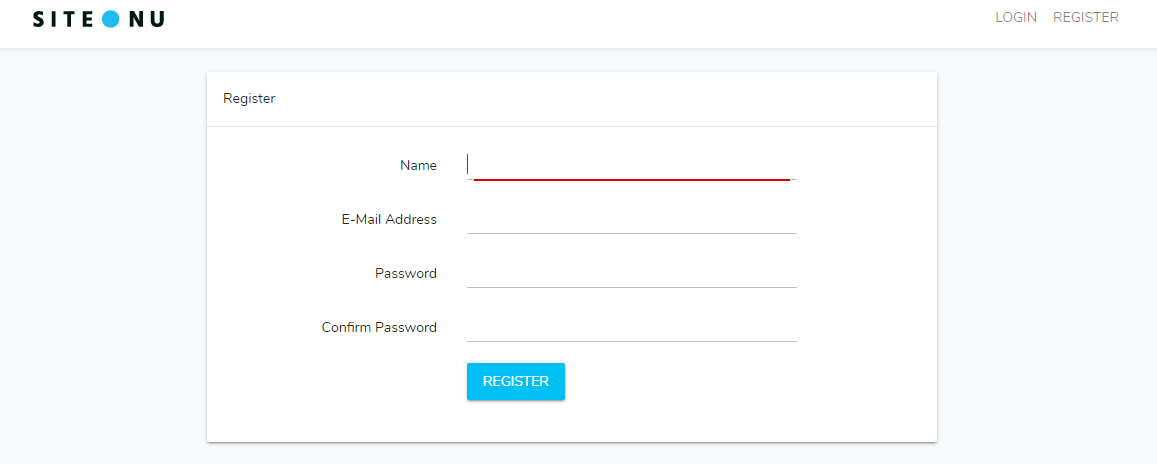Click the SITE letters of the logo
The image size is (1157, 464).
64,19
